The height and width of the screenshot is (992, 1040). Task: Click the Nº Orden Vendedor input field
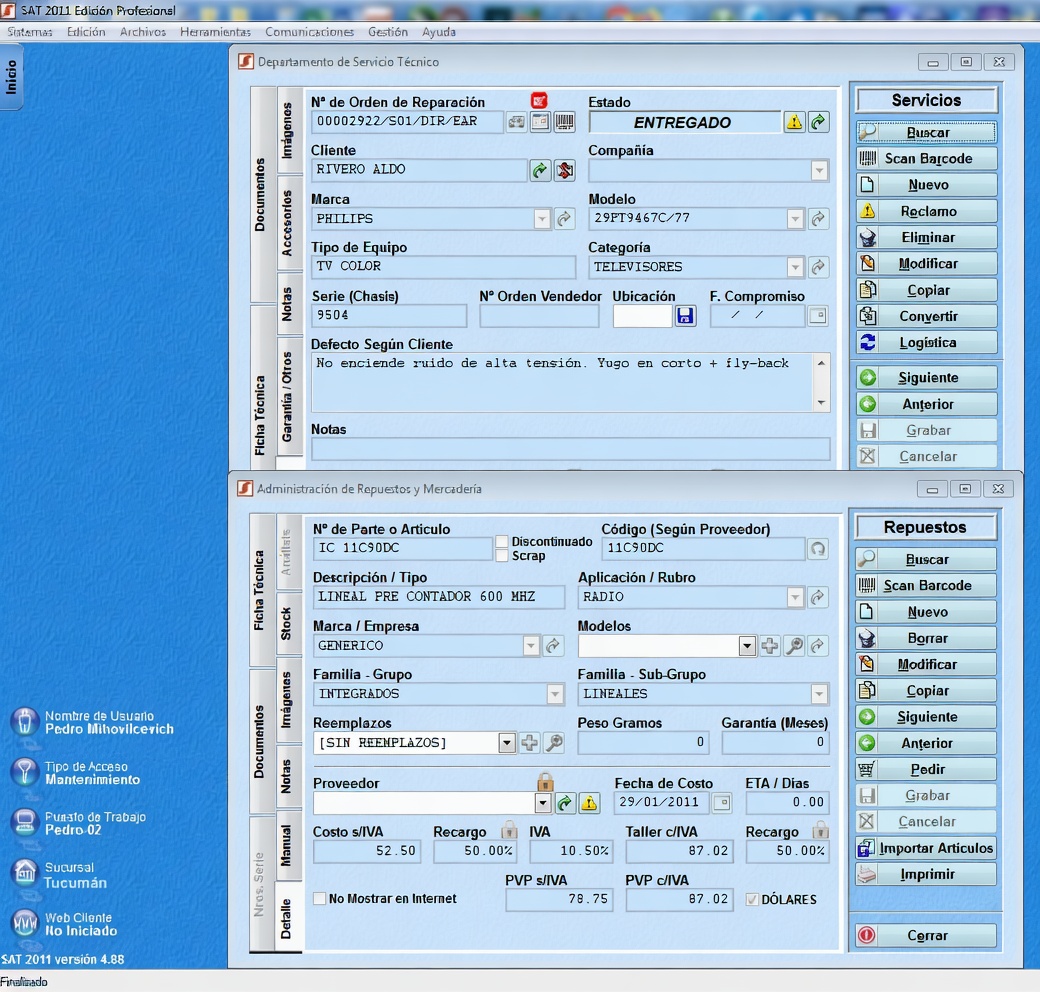[539, 316]
